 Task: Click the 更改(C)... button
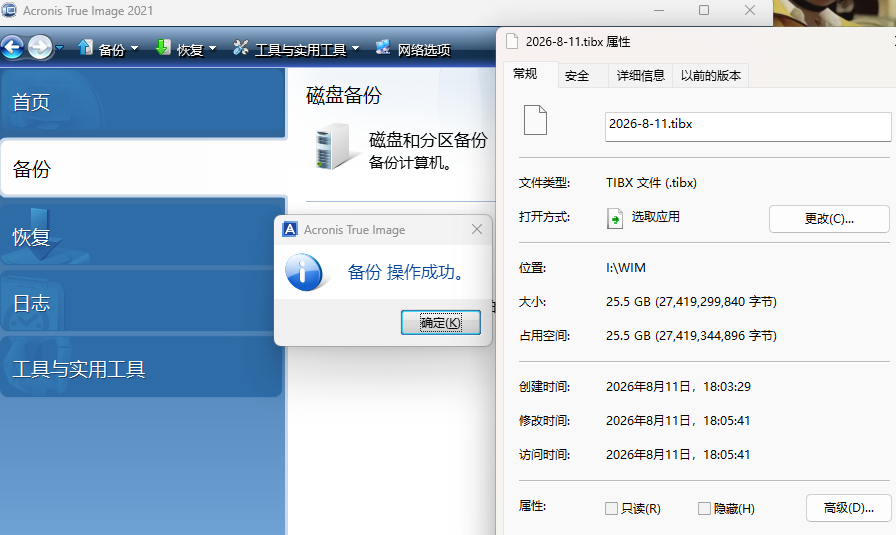pos(829,219)
